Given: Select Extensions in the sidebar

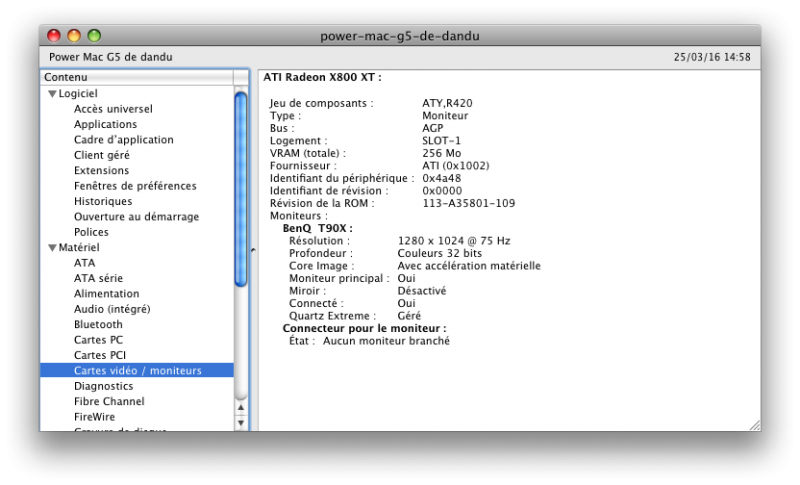Looking at the screenshot, I should click(101, 170).
